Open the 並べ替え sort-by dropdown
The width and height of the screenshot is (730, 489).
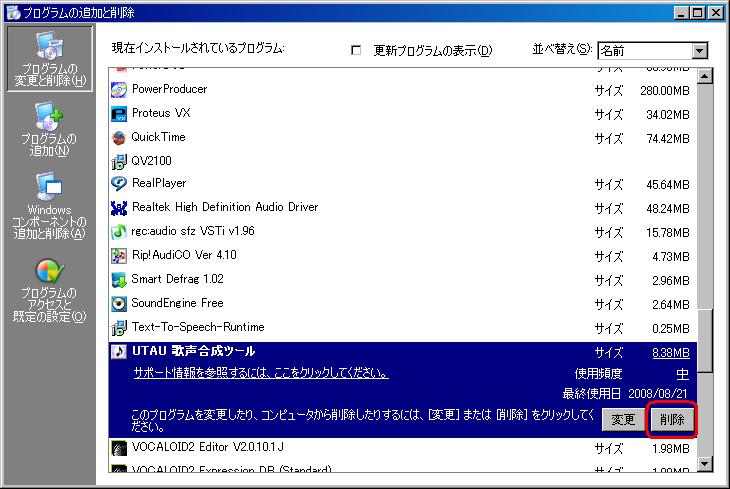point(652,50)
